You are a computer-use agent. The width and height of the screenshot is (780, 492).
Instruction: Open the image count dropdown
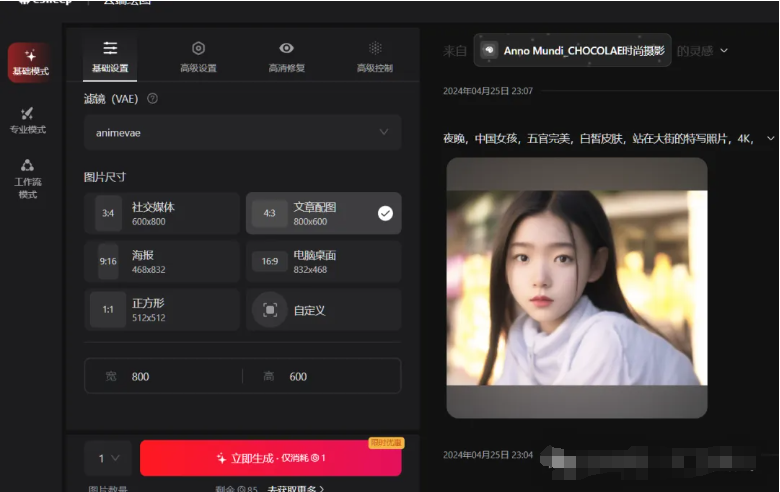coord(108,458)
